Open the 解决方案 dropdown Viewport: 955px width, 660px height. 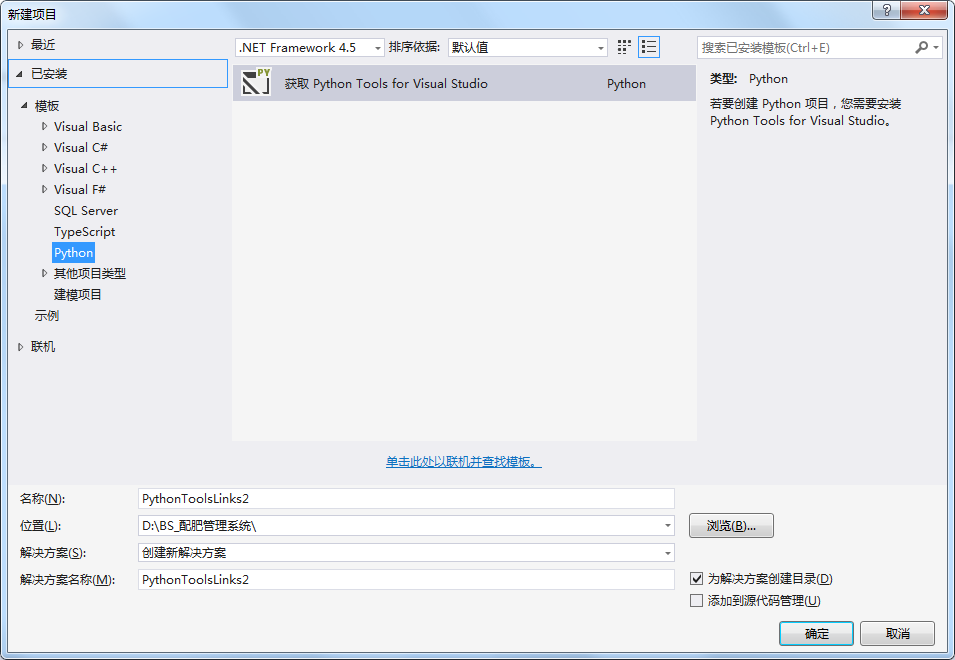(x=668, y=553)
